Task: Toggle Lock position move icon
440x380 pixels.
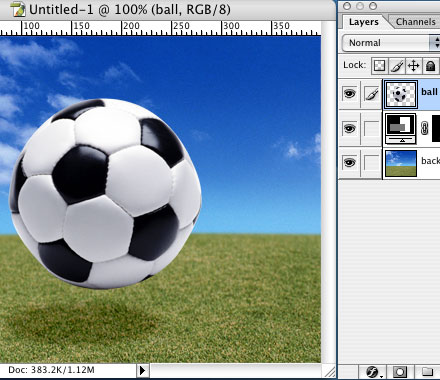Action: [413, 65]
